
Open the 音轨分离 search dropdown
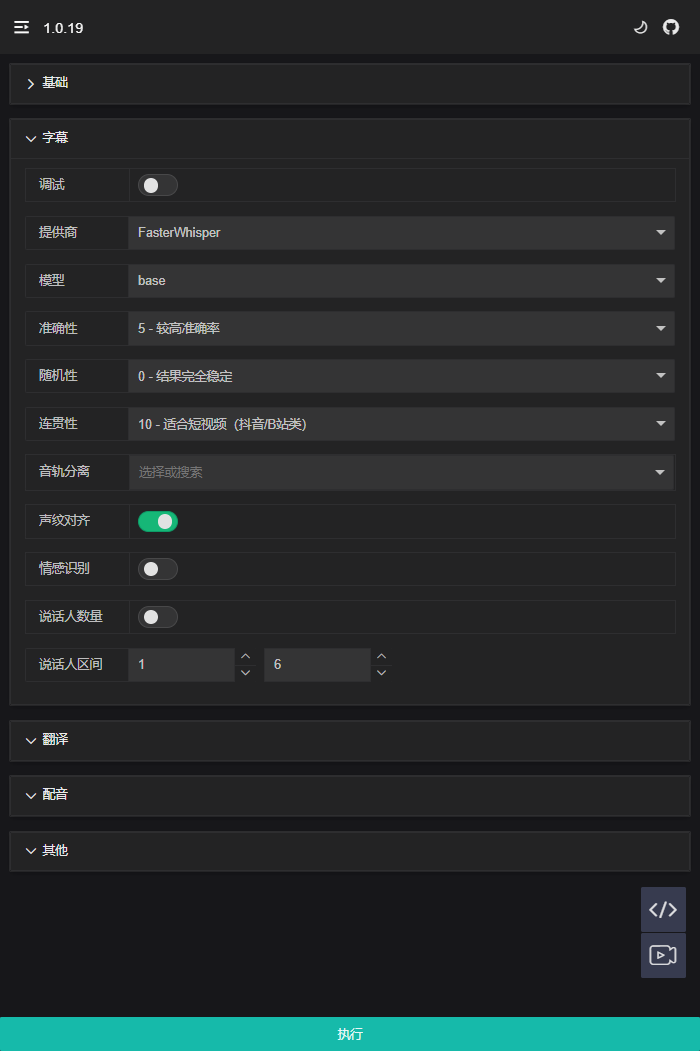401,472
